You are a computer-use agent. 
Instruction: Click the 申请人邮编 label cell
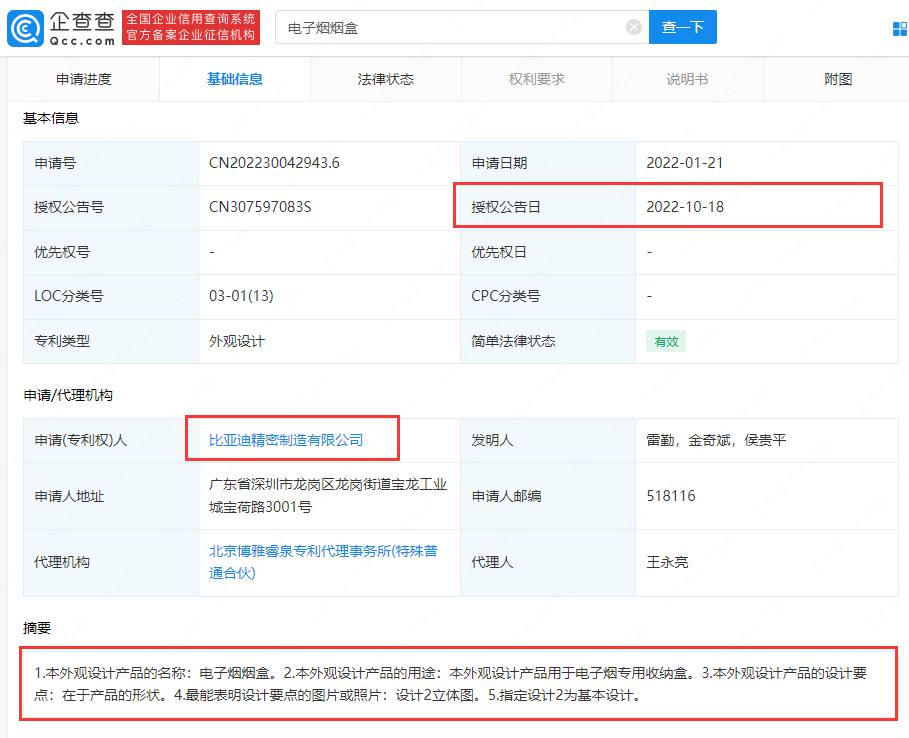[548, 496]
